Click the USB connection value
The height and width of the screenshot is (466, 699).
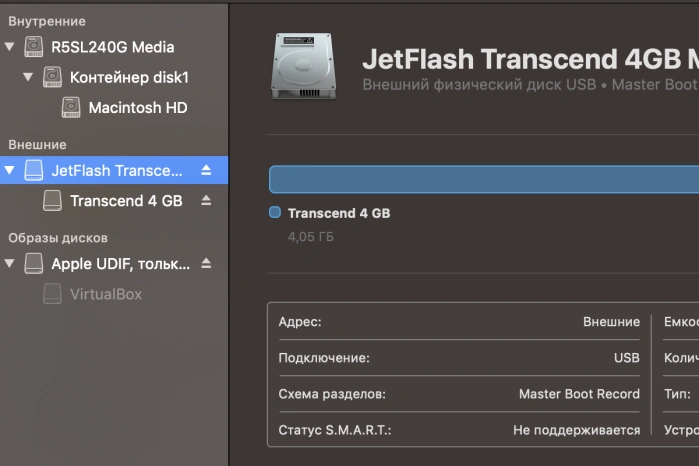click(x=627, y=358)
